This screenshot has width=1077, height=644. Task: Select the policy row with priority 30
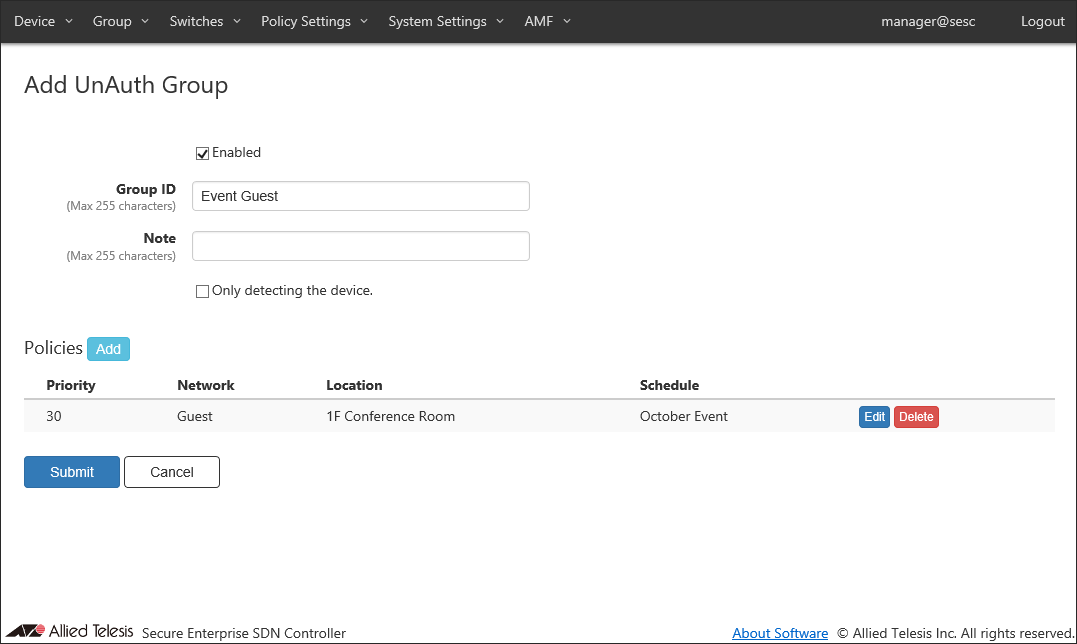[400, 416]
